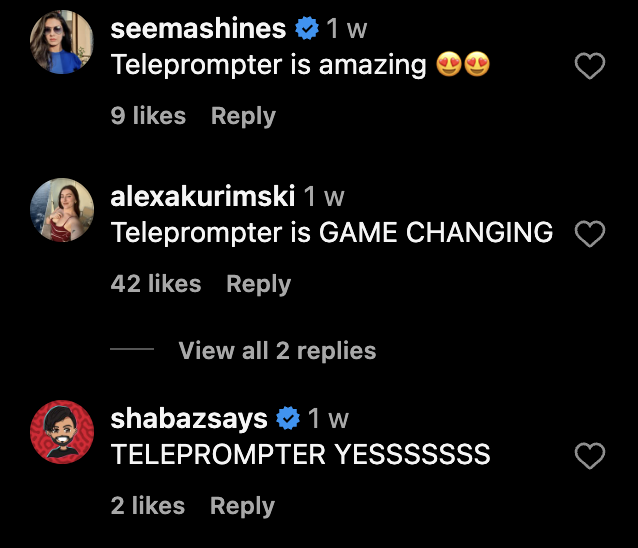Click the 1 w timestamp next to alexakurimski
Viewport: 638px width, 548px height.
click(x=324, y=196)
